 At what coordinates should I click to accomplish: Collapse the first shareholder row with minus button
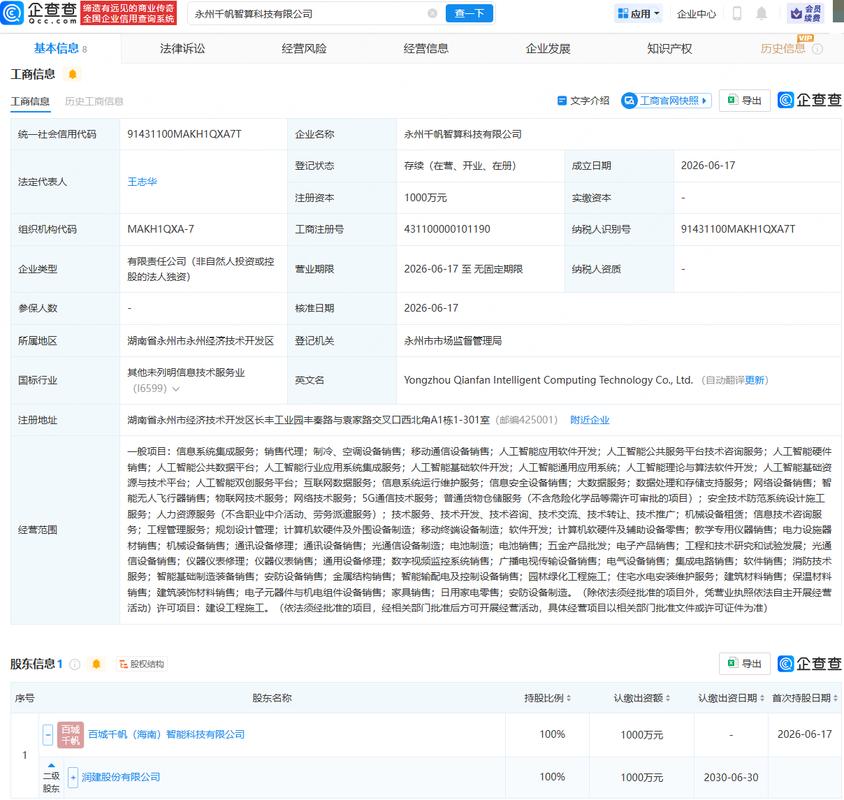pos(48,734)
